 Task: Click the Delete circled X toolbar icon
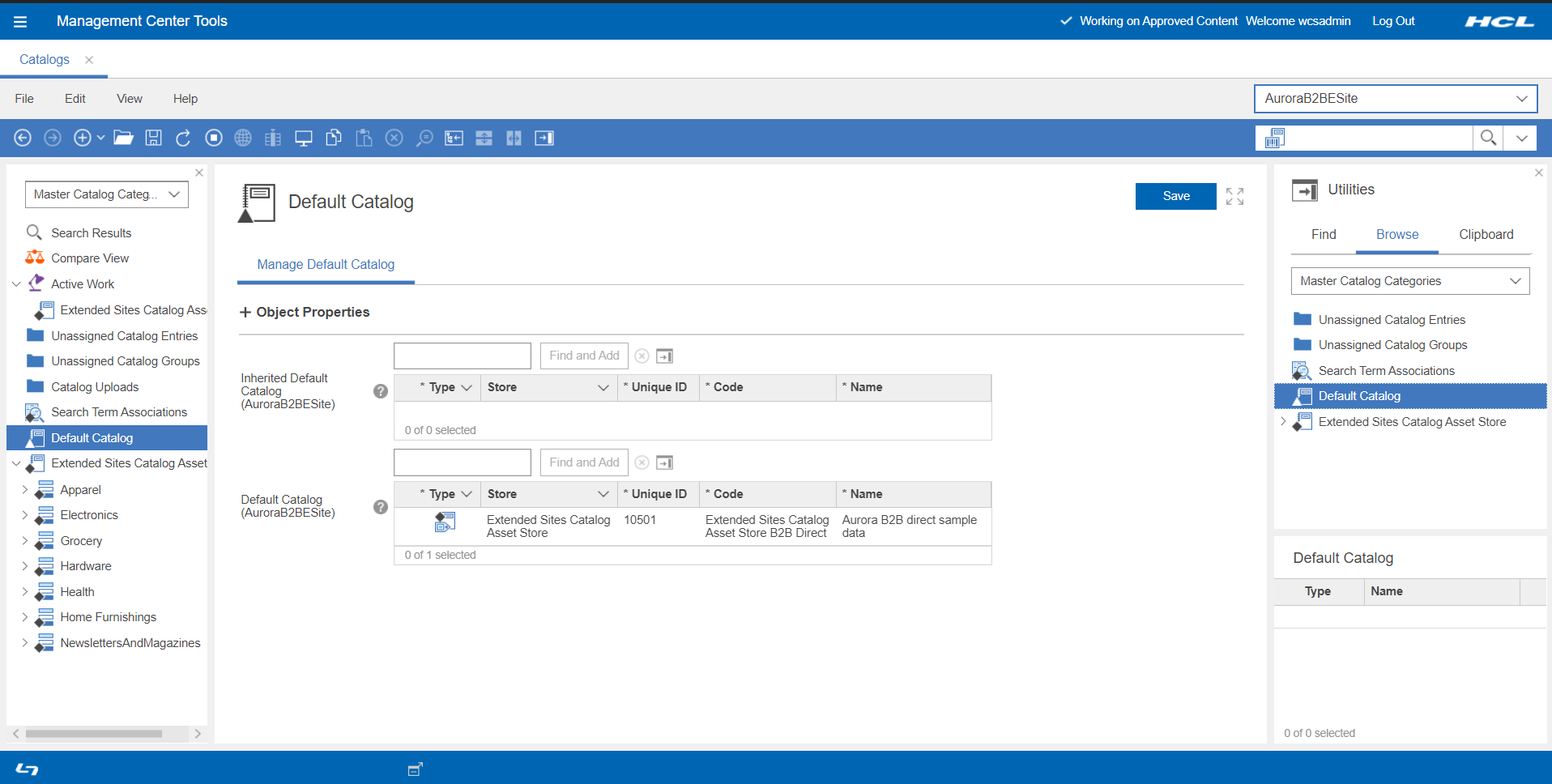point(394,138)
